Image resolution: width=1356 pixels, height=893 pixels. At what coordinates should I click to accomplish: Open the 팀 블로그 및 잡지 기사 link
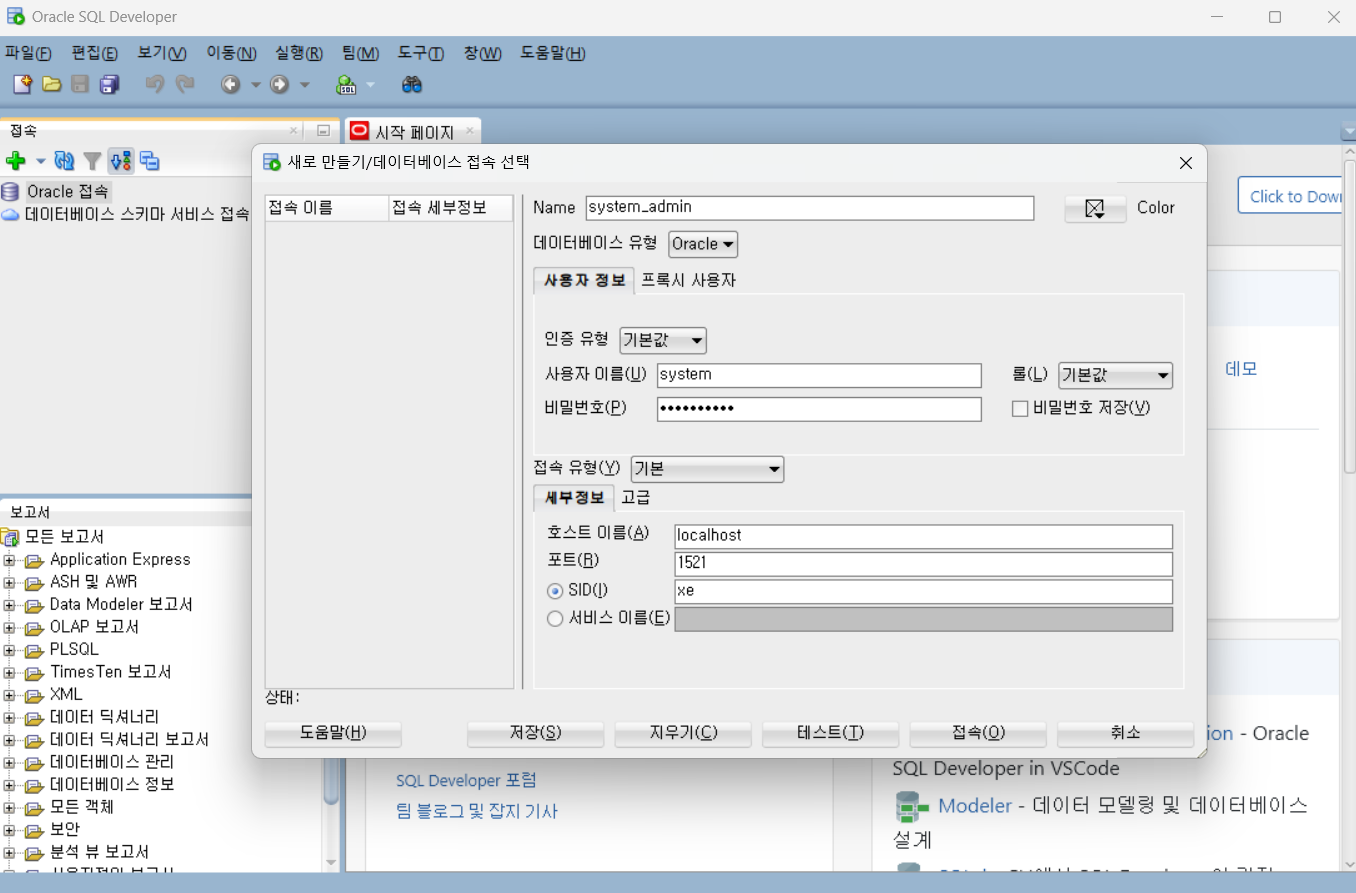pos(477,811)
